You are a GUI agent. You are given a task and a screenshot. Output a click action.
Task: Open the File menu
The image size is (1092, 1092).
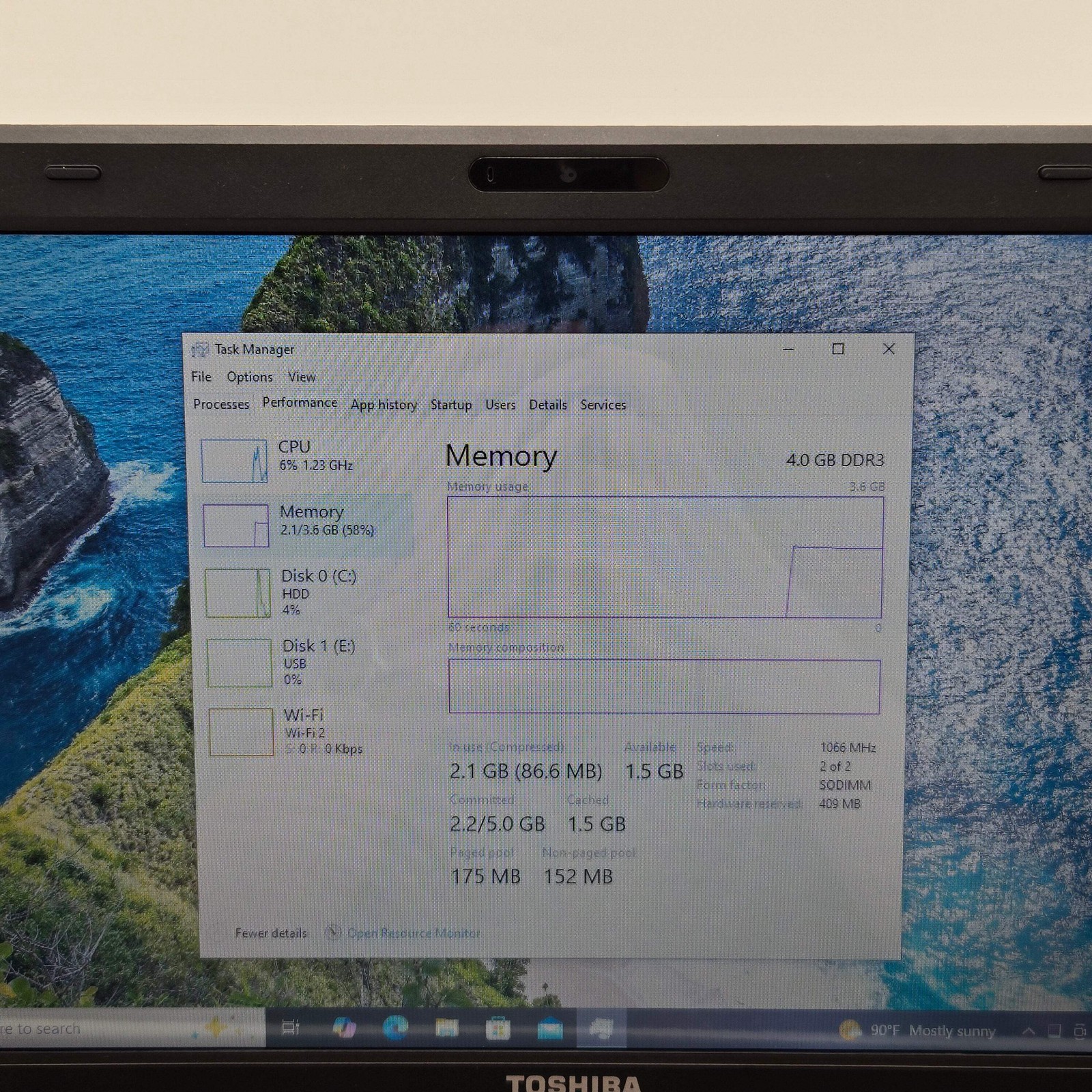(x=201, y=377)
